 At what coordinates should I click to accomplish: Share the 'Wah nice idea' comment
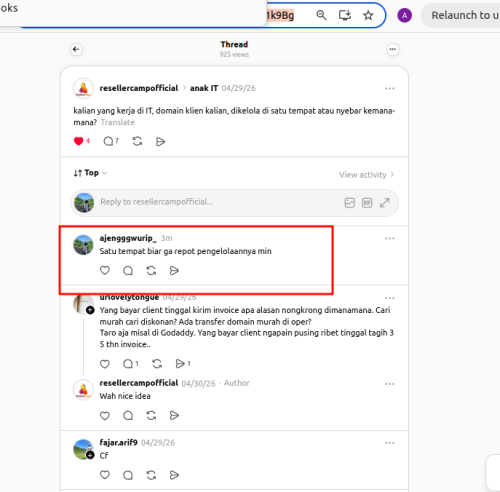click(x=174, y=415)
